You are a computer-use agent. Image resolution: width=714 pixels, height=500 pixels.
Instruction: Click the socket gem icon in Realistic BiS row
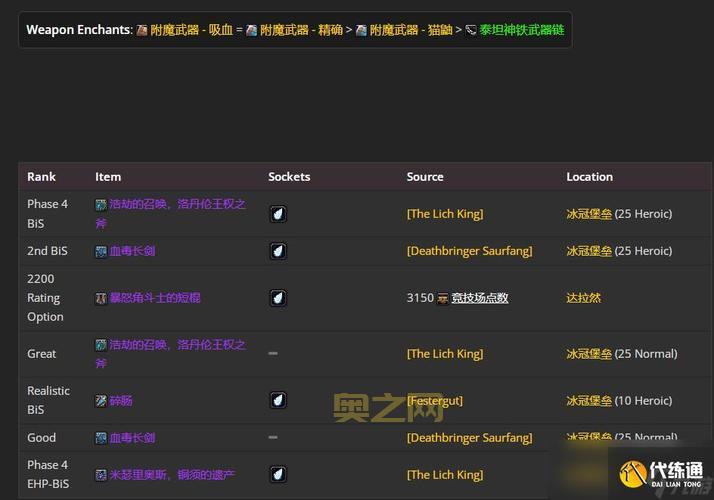[x=278, y=400]
